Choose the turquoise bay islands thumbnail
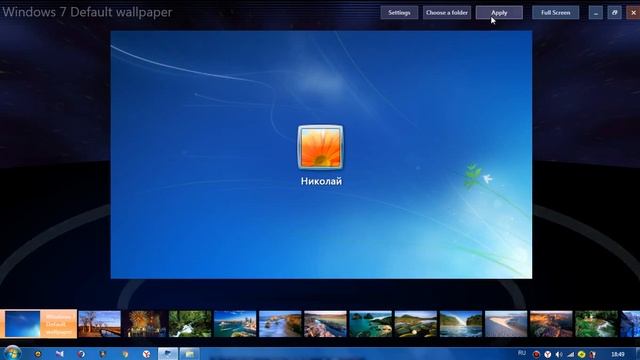This screenshot has height=360, width=640. (371, 324)
